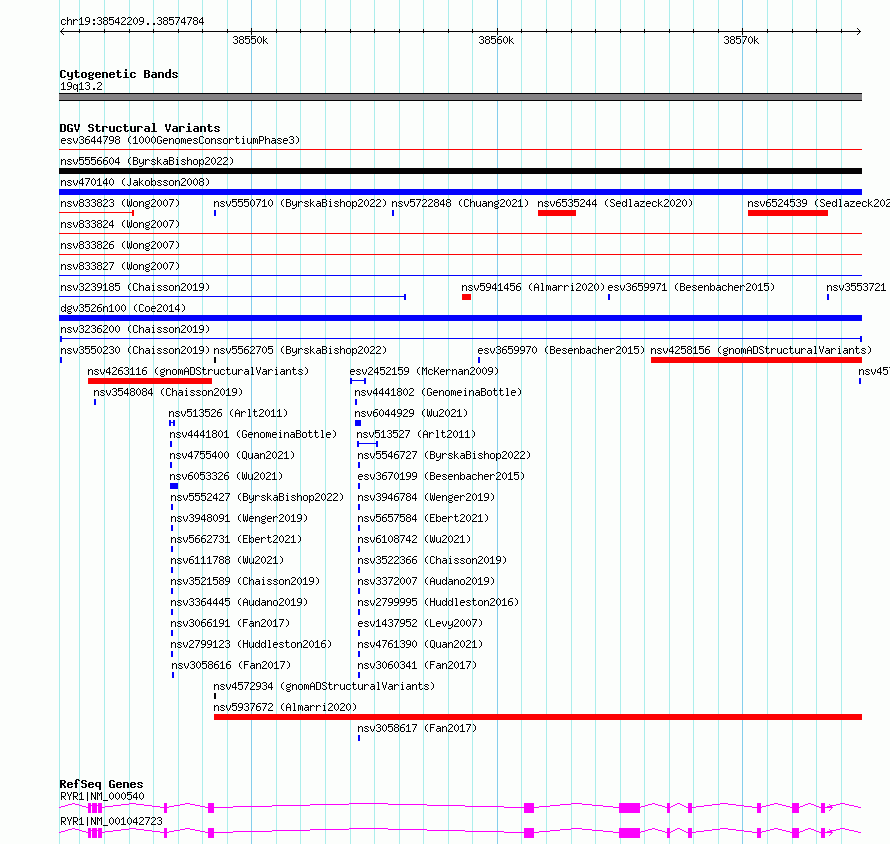The width and height of the screenshot is (890, 844).
Task: Open nsv470140 (Jakobsson2008) label
Action: 135,182
